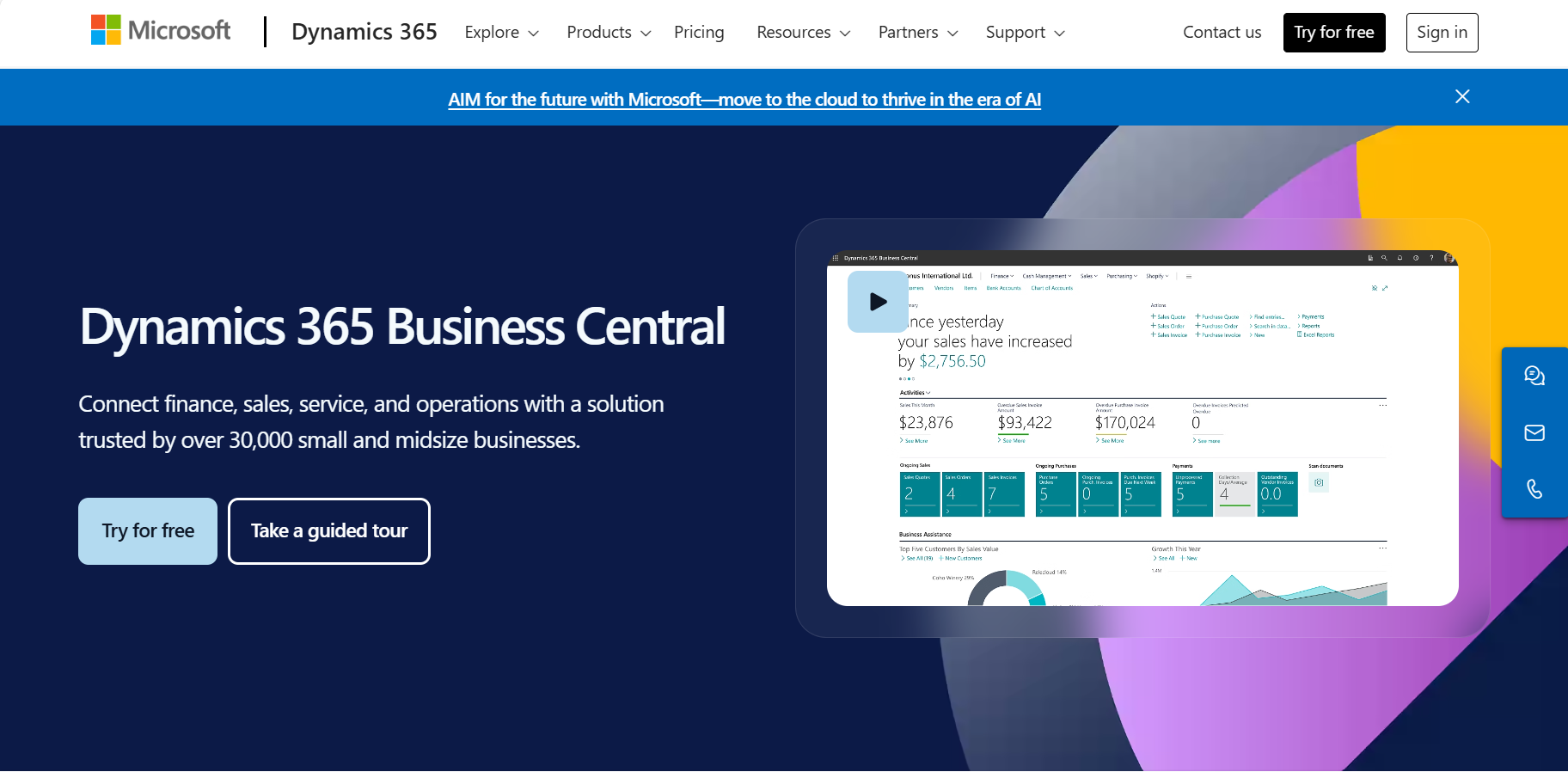The height and width of the screenshot is (772, 1568).
Task: Open the Partners dropdown
Action: (918, 33)
